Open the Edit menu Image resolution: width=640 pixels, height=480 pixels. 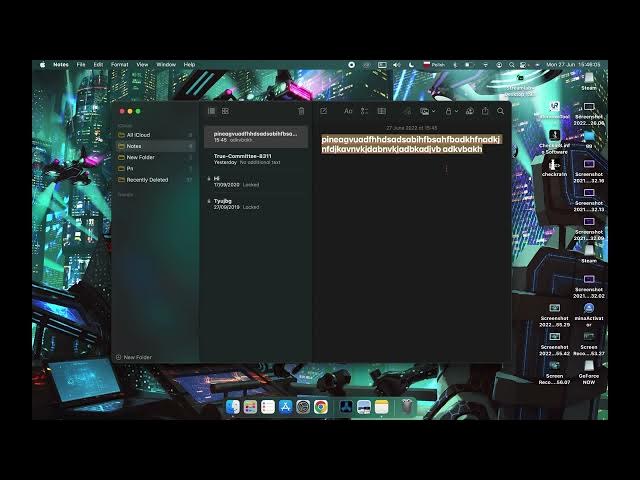click(98, 64)
